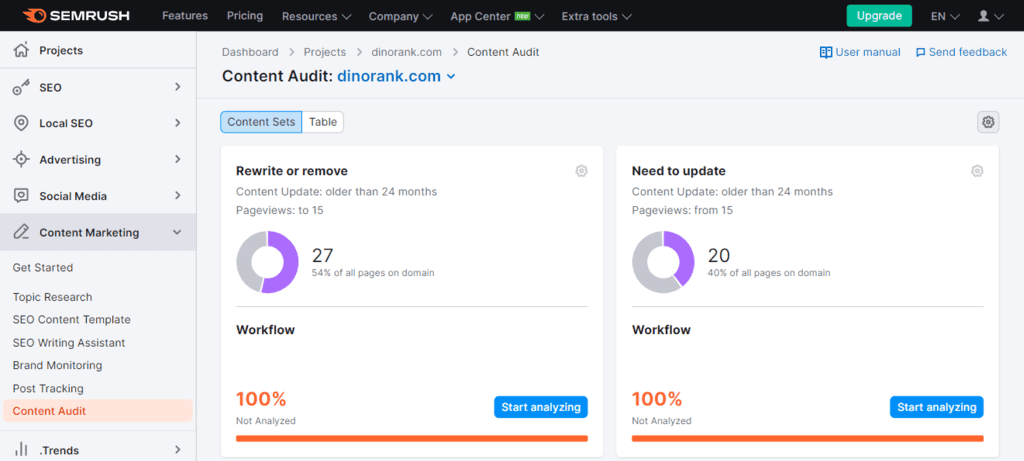Click the .Trends bar chart icon
This screenshot has width=1024, height=461.
coord(22,450)
